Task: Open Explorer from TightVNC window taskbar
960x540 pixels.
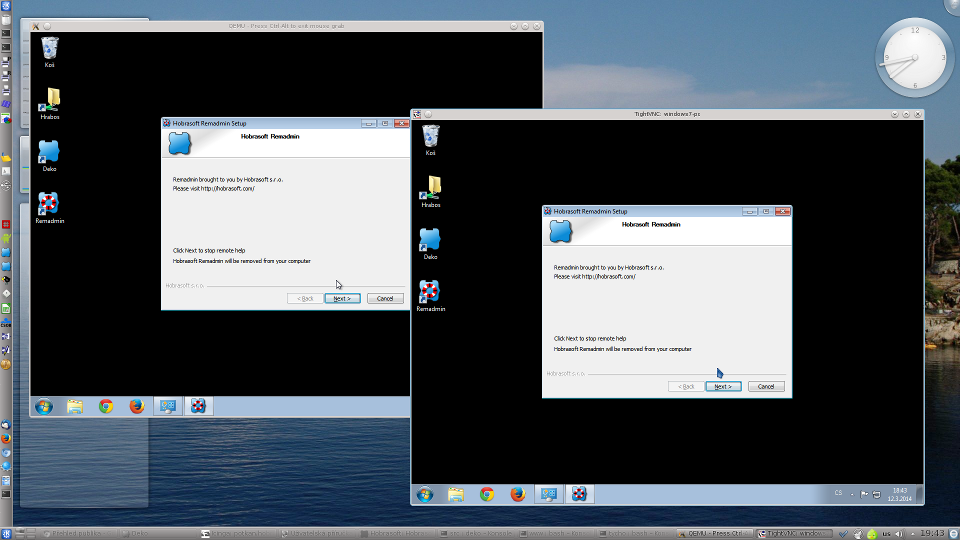Action: tap(456, 494)
